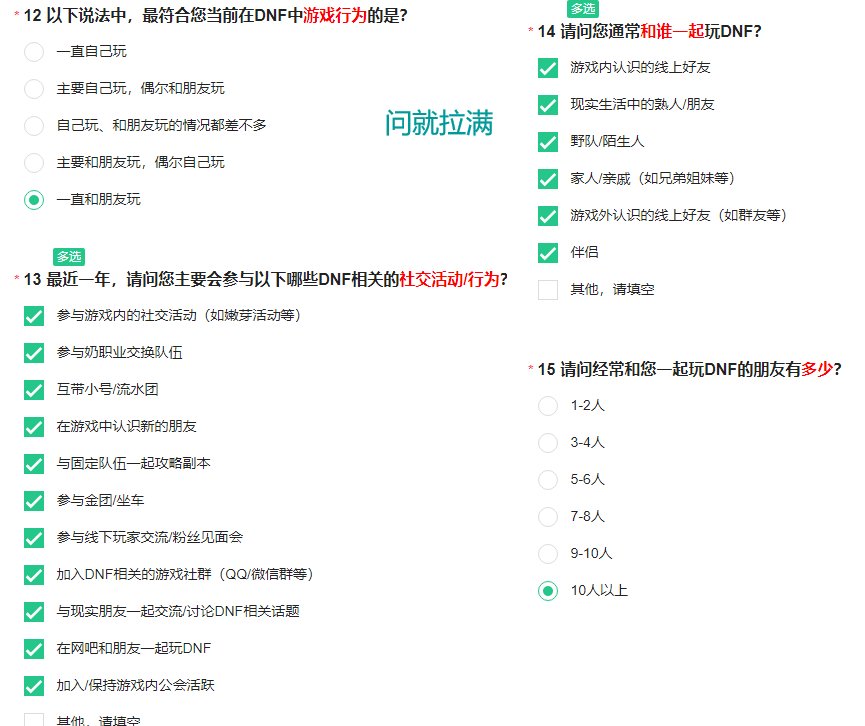Image resolution: width=865 pixels, height=726 pixels.
Task: Uncheck 加入/保持游戏内公会活跃 checkbox
Action: 34,686
